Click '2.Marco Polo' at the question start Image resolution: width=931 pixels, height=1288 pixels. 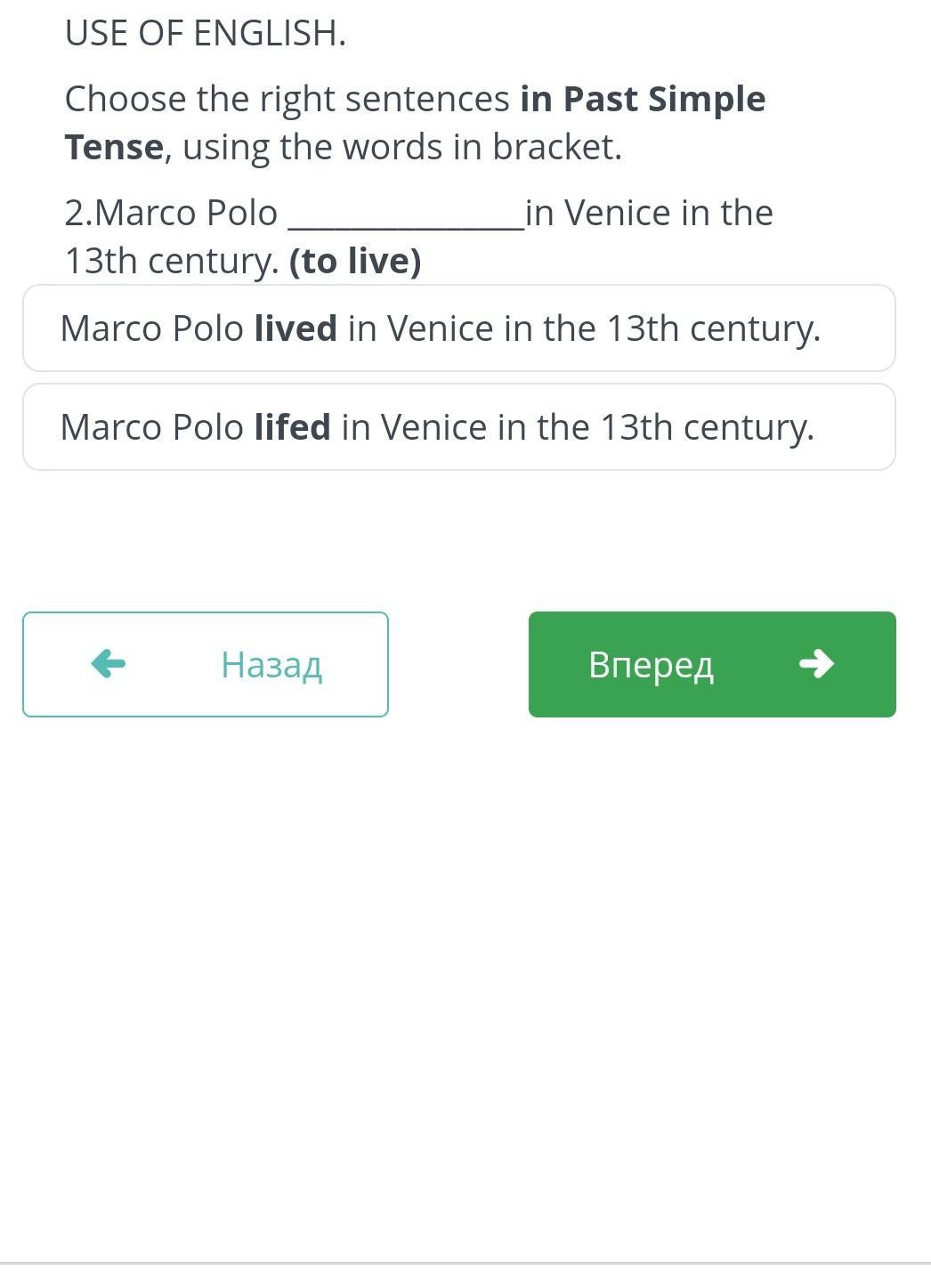(171, 214)
